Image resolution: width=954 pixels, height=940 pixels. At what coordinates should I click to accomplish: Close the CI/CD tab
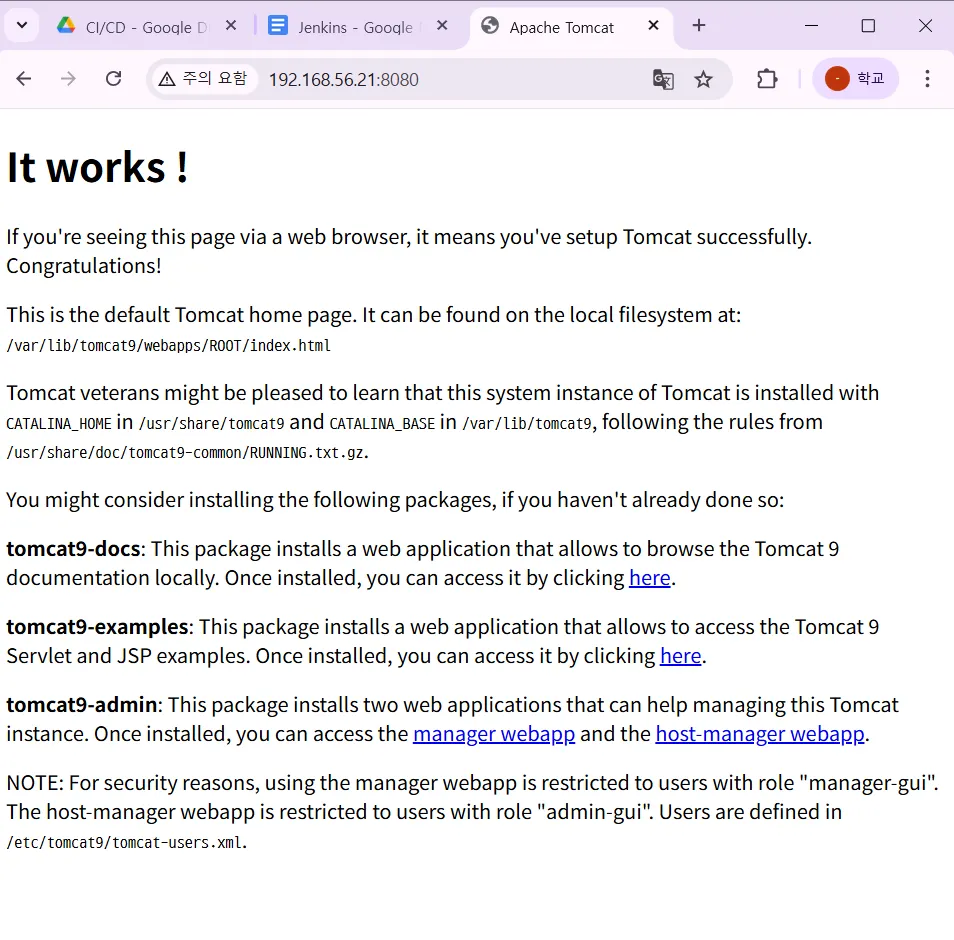coord(231,26)
